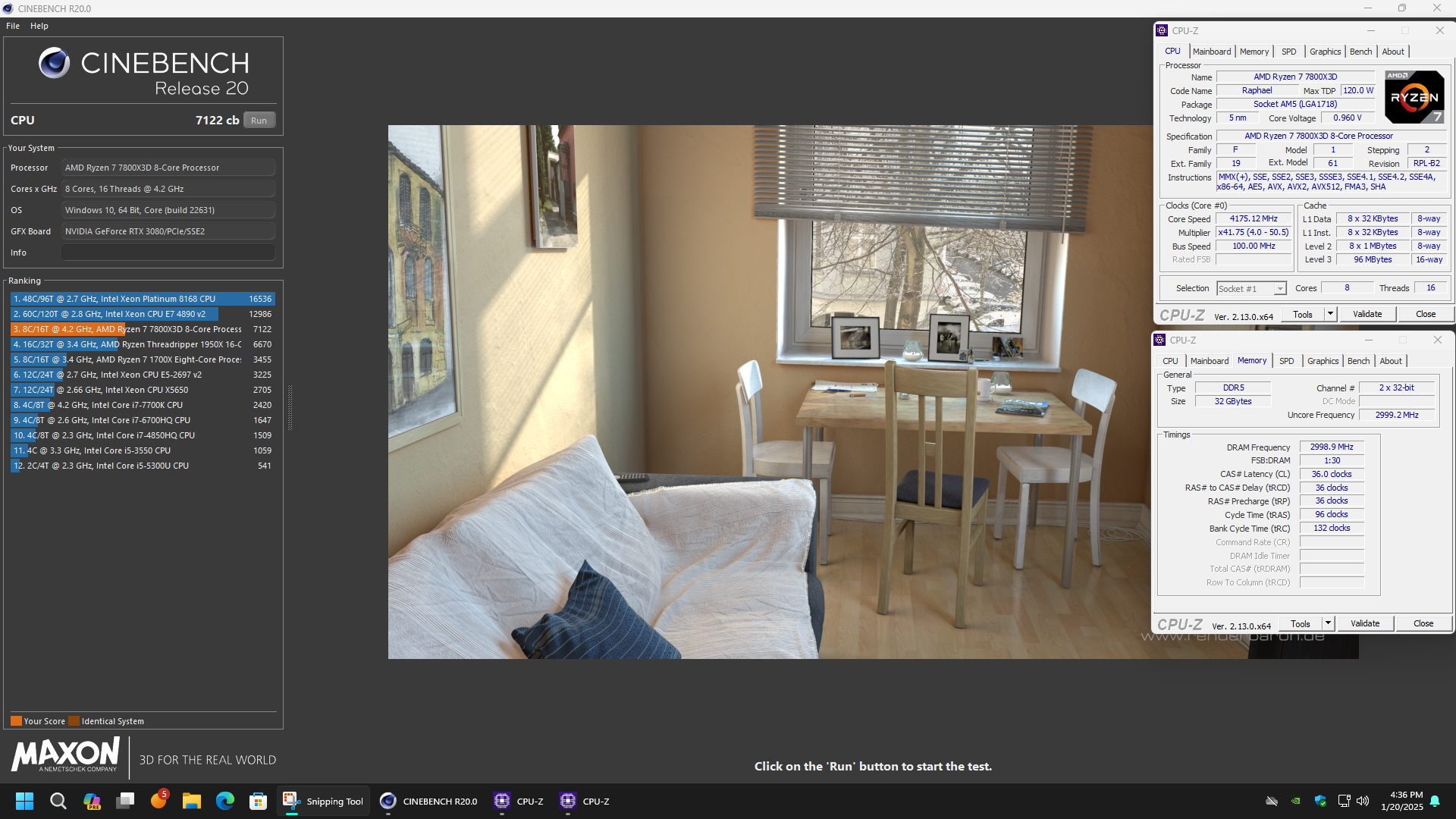Switch to SPD tab in top CPU-Z window
The image size is (1456, 819).
[1288, 52]
